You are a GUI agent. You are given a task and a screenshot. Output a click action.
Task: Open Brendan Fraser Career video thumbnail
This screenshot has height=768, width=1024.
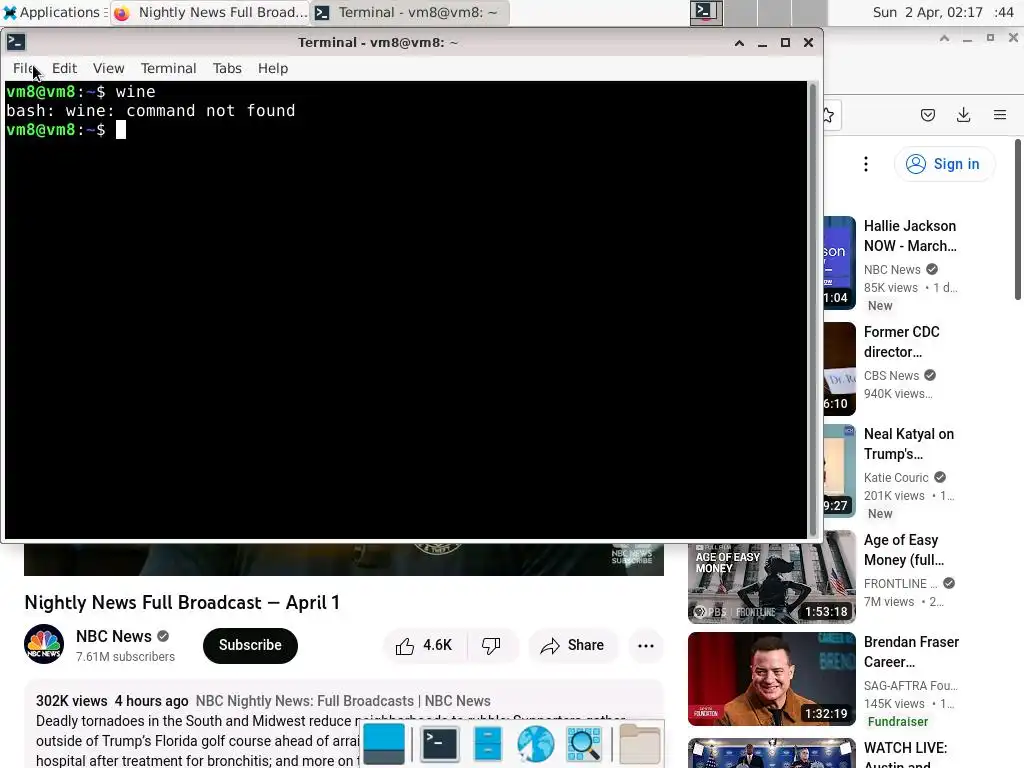point(771,679)
